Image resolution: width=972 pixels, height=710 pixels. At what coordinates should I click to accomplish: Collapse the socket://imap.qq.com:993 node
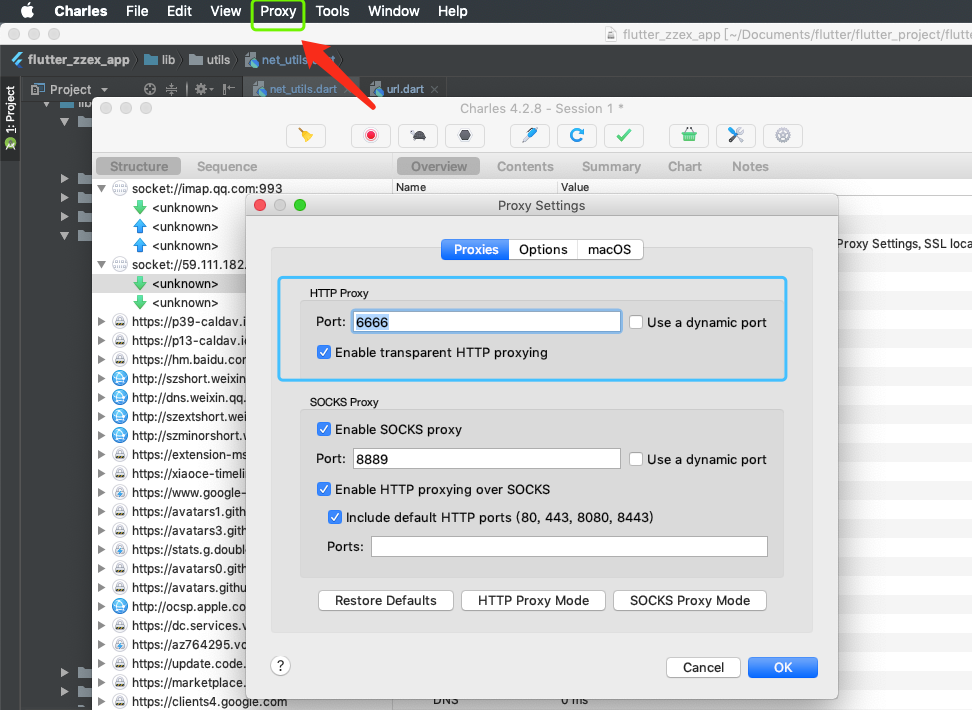tap(102, 188)
